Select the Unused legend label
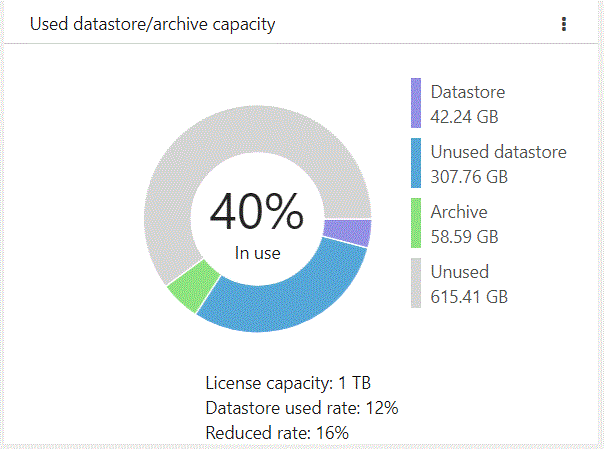This screenshot has height=449, width=604. 460,272
